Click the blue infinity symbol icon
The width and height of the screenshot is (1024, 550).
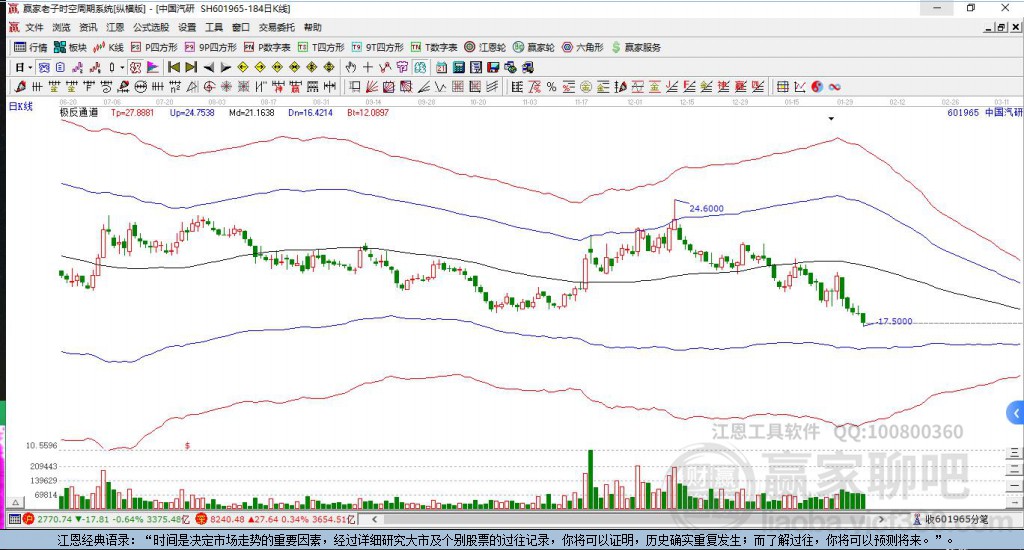click(834, 87)
